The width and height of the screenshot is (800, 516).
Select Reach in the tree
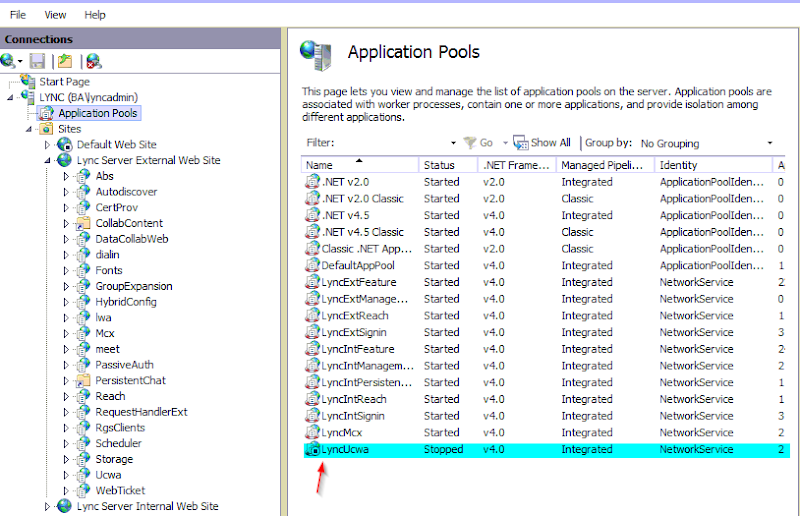click(110, 396)
